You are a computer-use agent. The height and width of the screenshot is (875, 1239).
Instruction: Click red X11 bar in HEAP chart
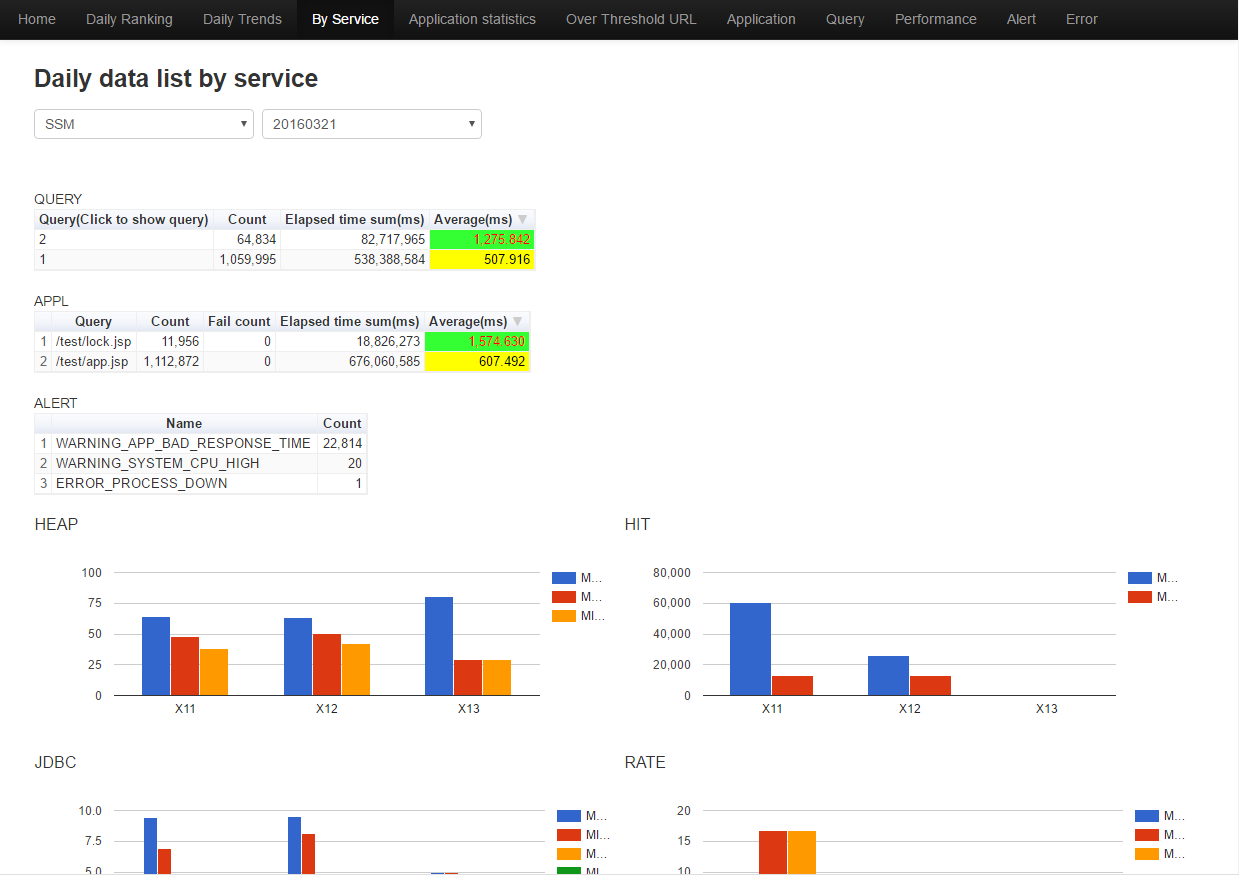(185, 666)
